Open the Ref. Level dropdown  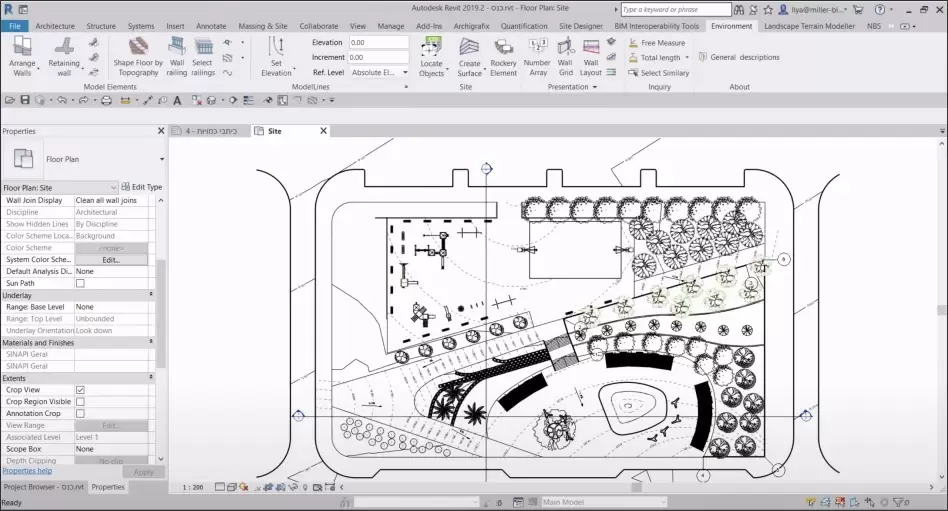point(377,72)
